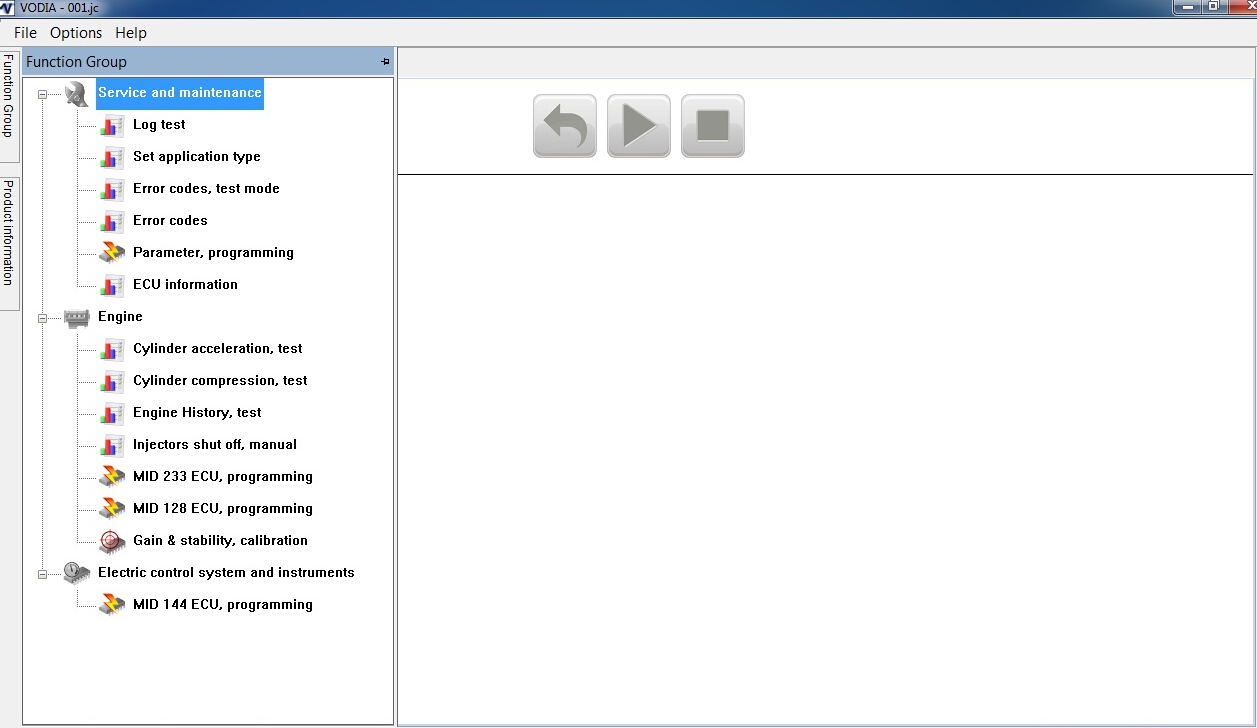Screen dimensions: 1257x728
Task: Collapse the Engine tree node
Action: point(42,318)
